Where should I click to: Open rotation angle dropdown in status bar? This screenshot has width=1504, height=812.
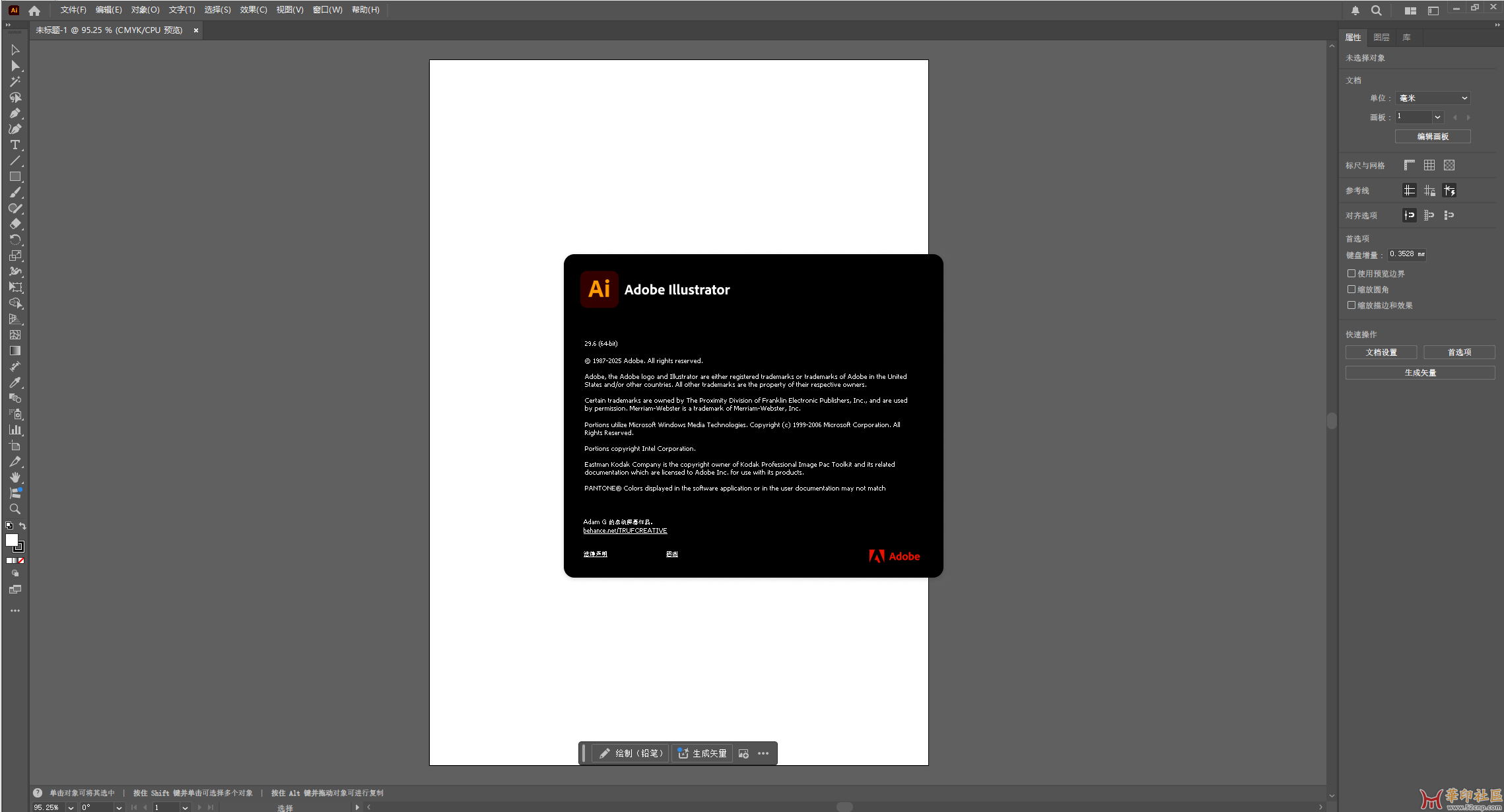point(119,807)
